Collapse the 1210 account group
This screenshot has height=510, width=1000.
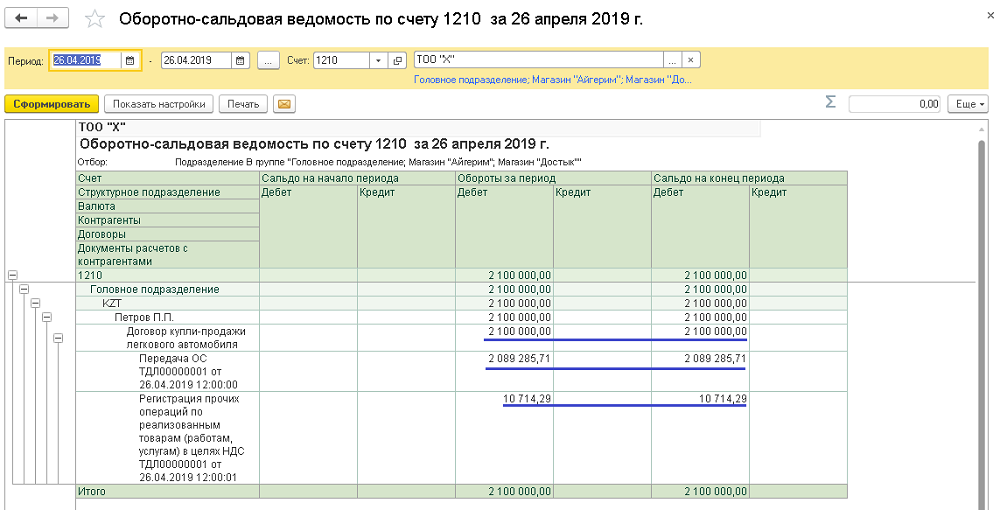pos(12,275)
